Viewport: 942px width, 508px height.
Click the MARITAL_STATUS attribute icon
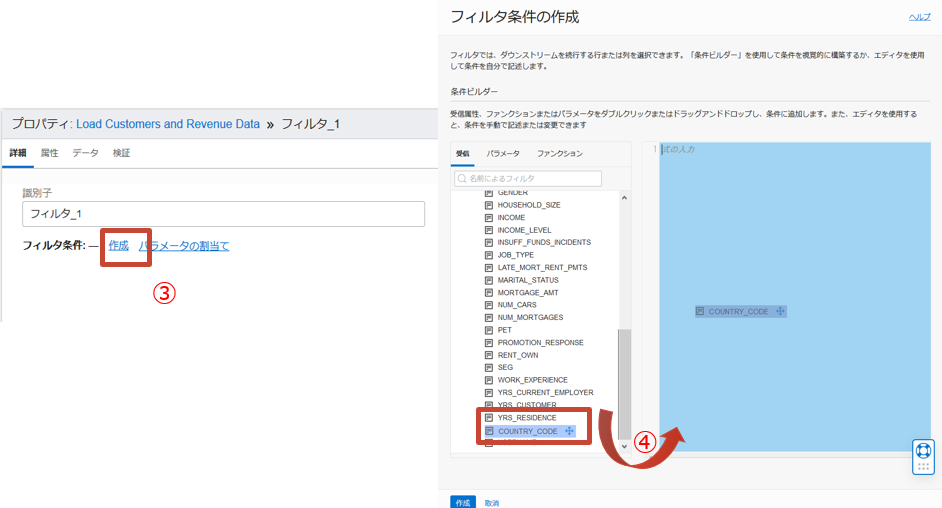click(489, 280)
